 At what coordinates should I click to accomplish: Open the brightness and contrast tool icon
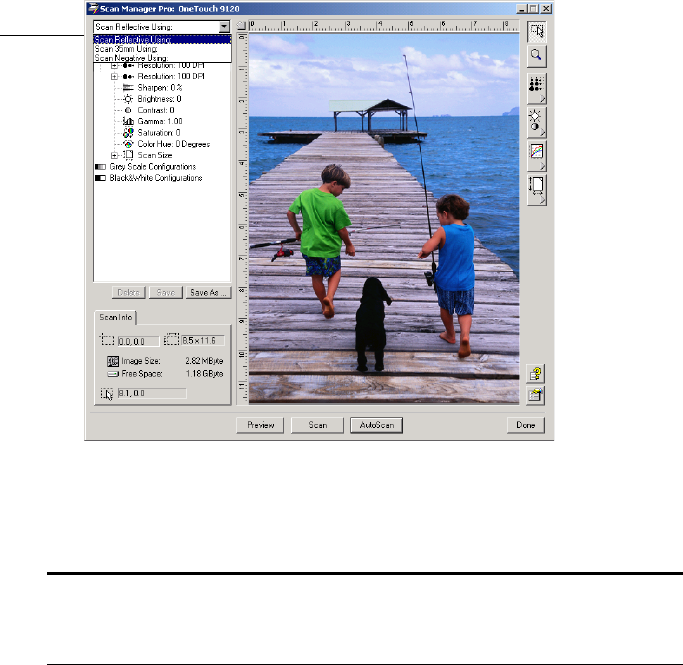click(537, 122)
